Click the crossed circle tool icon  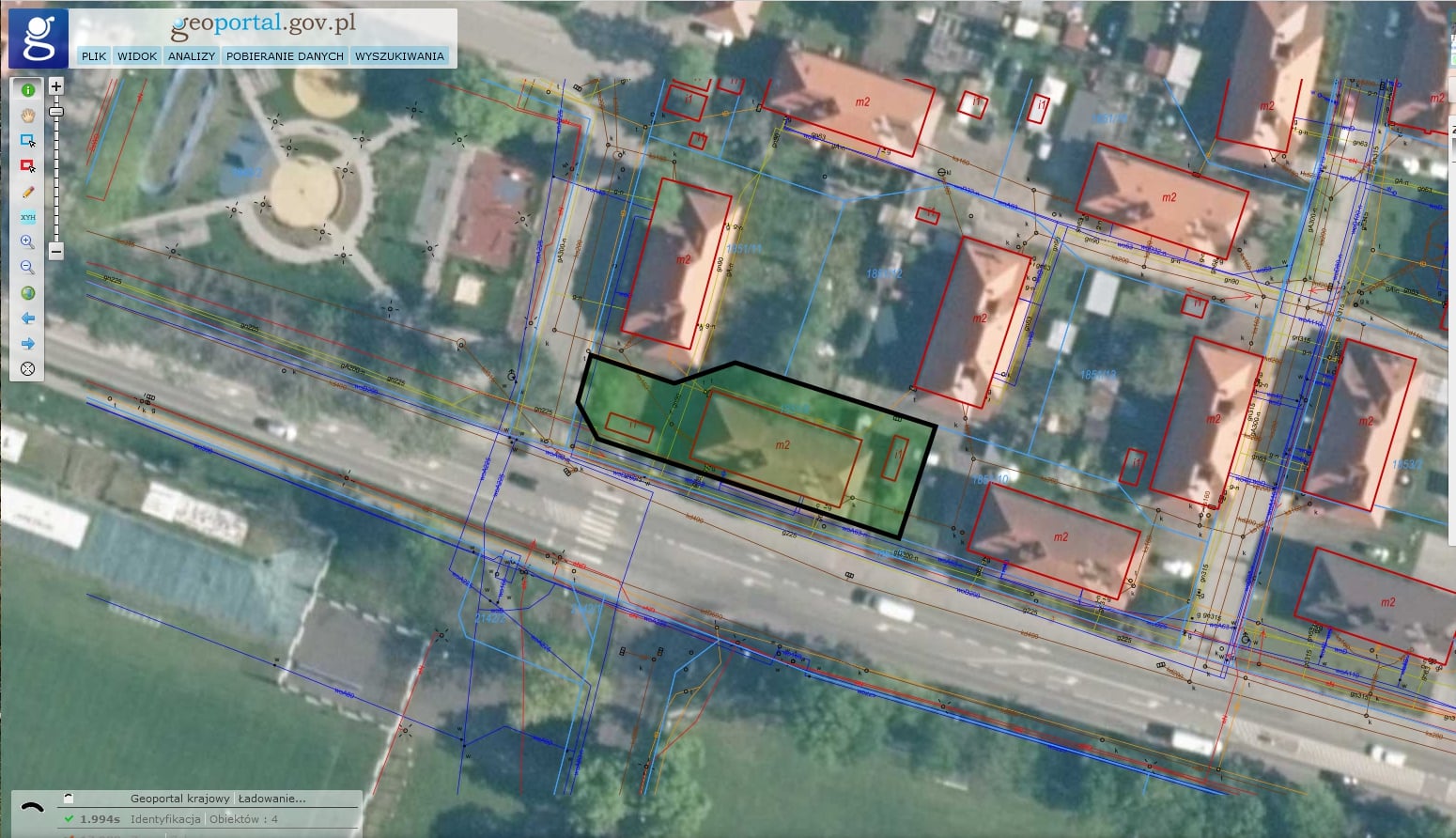click(28, 369)
